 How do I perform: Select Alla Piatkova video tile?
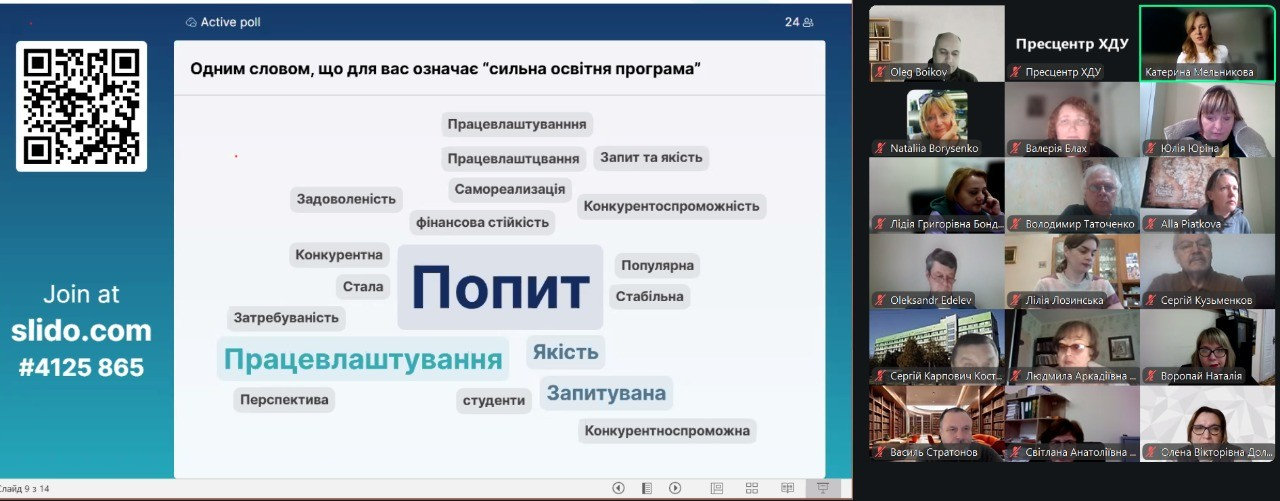tap(1208, 195)
